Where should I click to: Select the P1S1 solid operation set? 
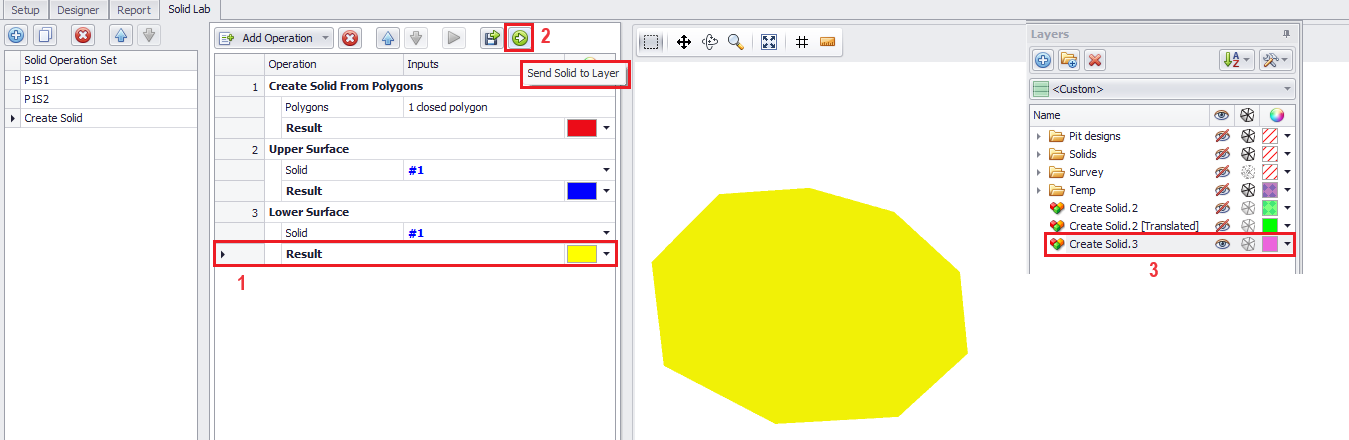(x=37, y=80)
